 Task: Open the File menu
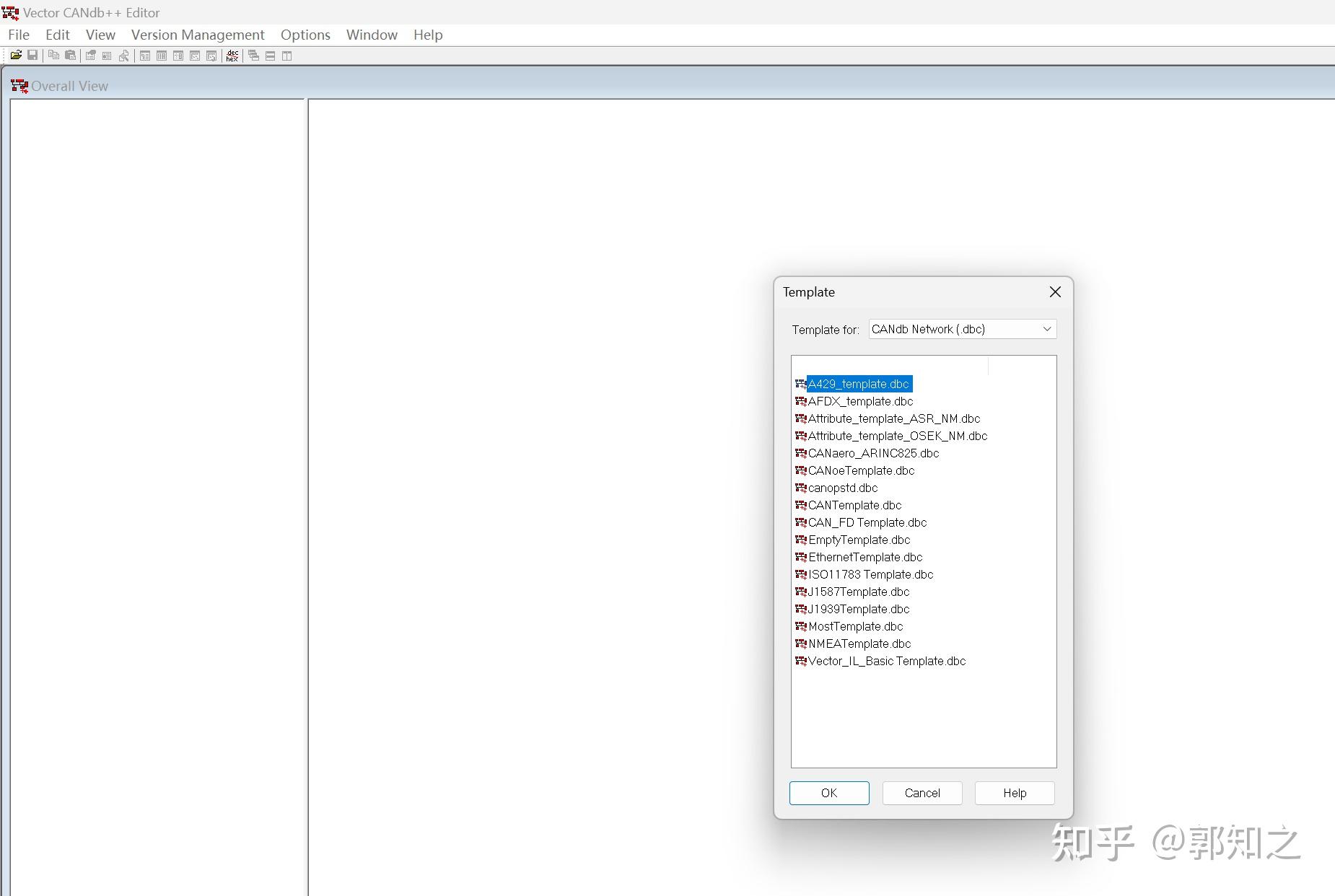(19, 35)
